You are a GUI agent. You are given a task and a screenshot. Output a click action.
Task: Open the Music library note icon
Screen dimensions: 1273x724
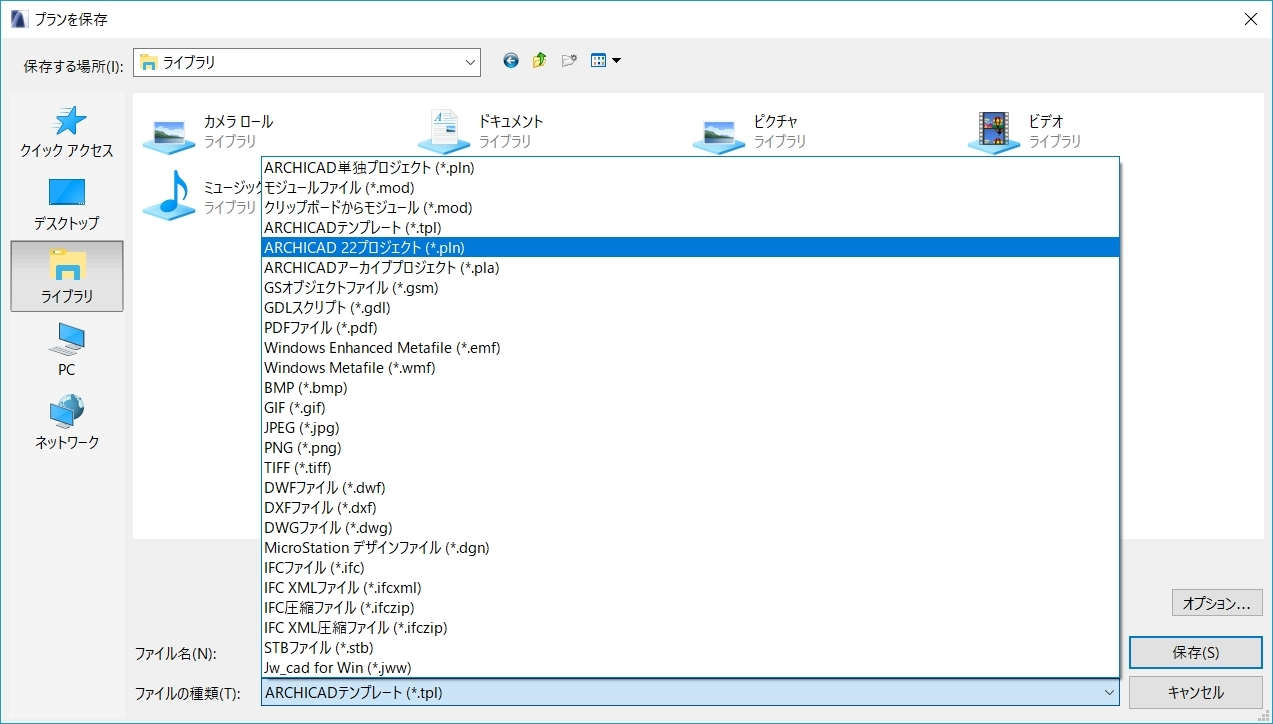click(x=168, y=195)
